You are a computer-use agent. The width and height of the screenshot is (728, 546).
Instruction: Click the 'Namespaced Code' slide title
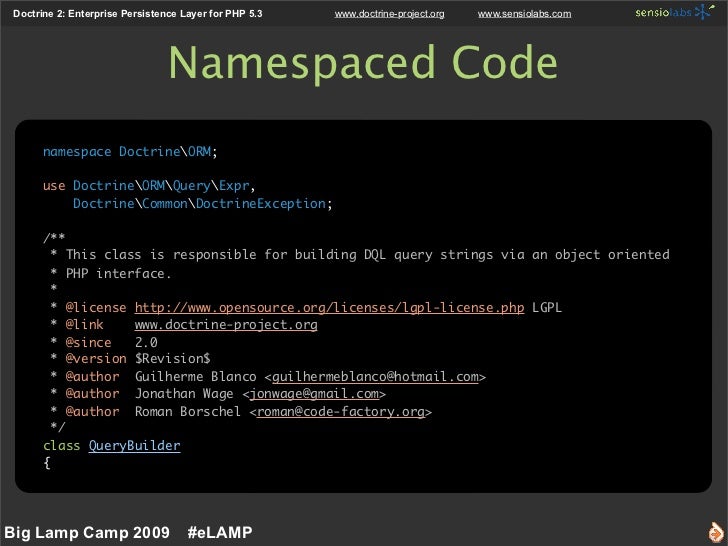tap(363, 63)
